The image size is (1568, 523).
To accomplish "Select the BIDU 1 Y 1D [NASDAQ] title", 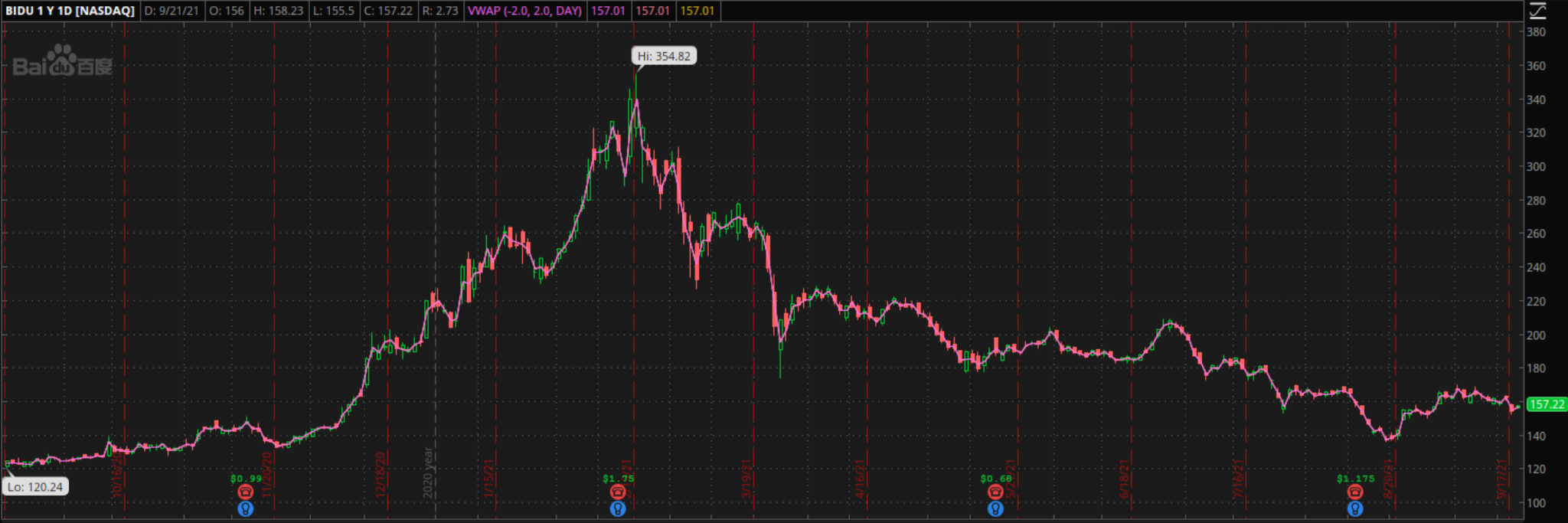I will (x=70, y=11).
